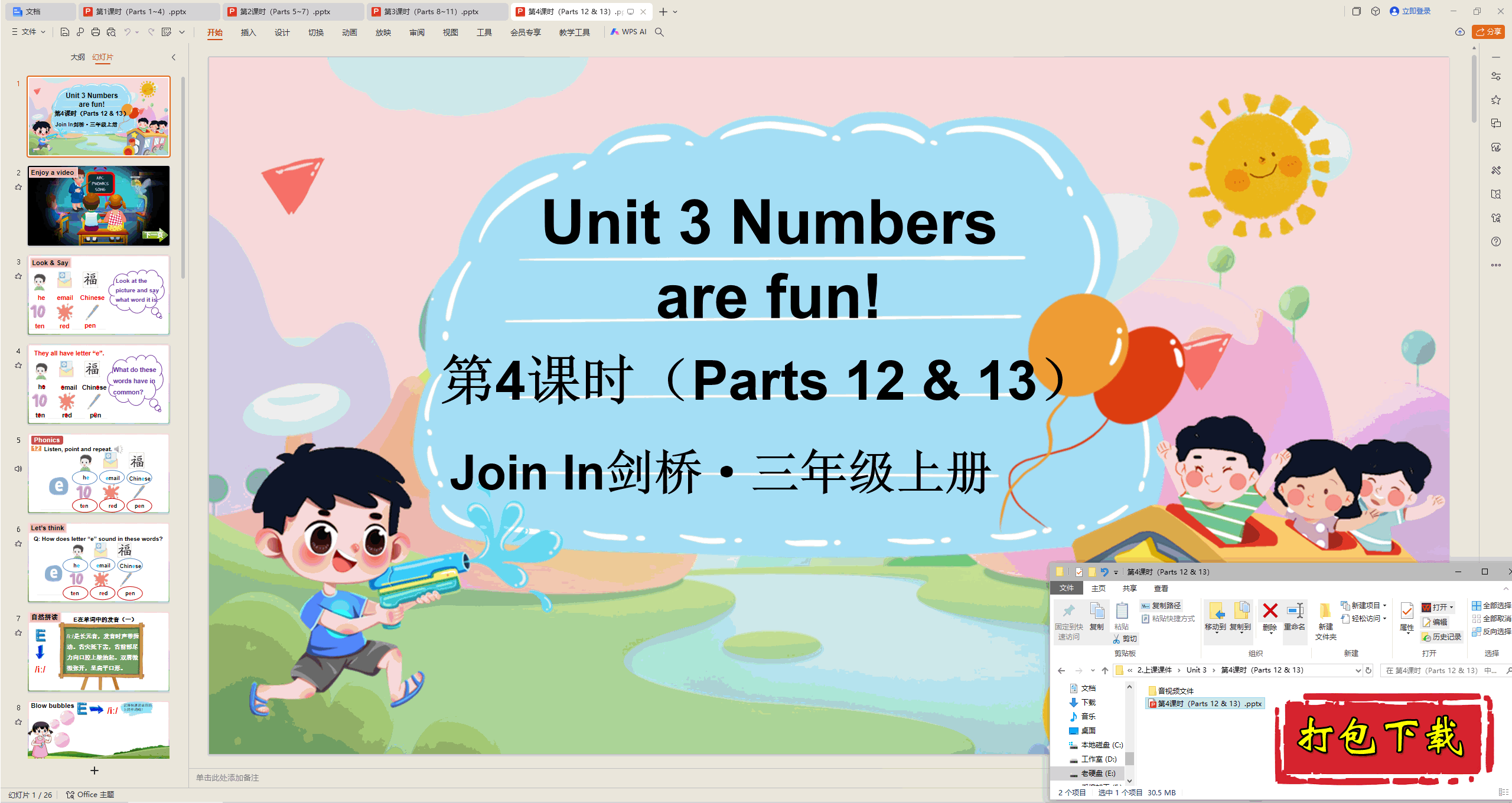Viewport: 1512px width, 803px height.
Task: Click Pin to Quick Access in Explorer
Action: [x=1069, y=622]
